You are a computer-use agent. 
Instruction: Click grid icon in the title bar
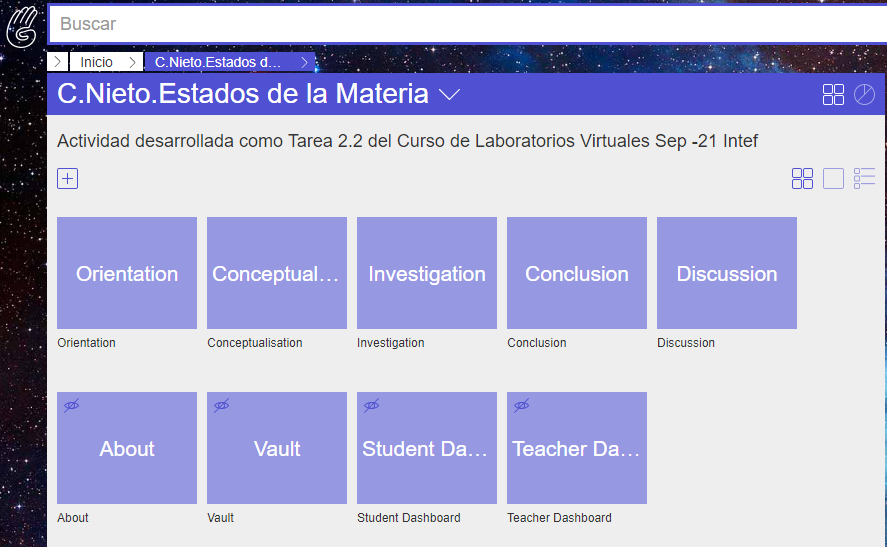click(x=833, y=94)
